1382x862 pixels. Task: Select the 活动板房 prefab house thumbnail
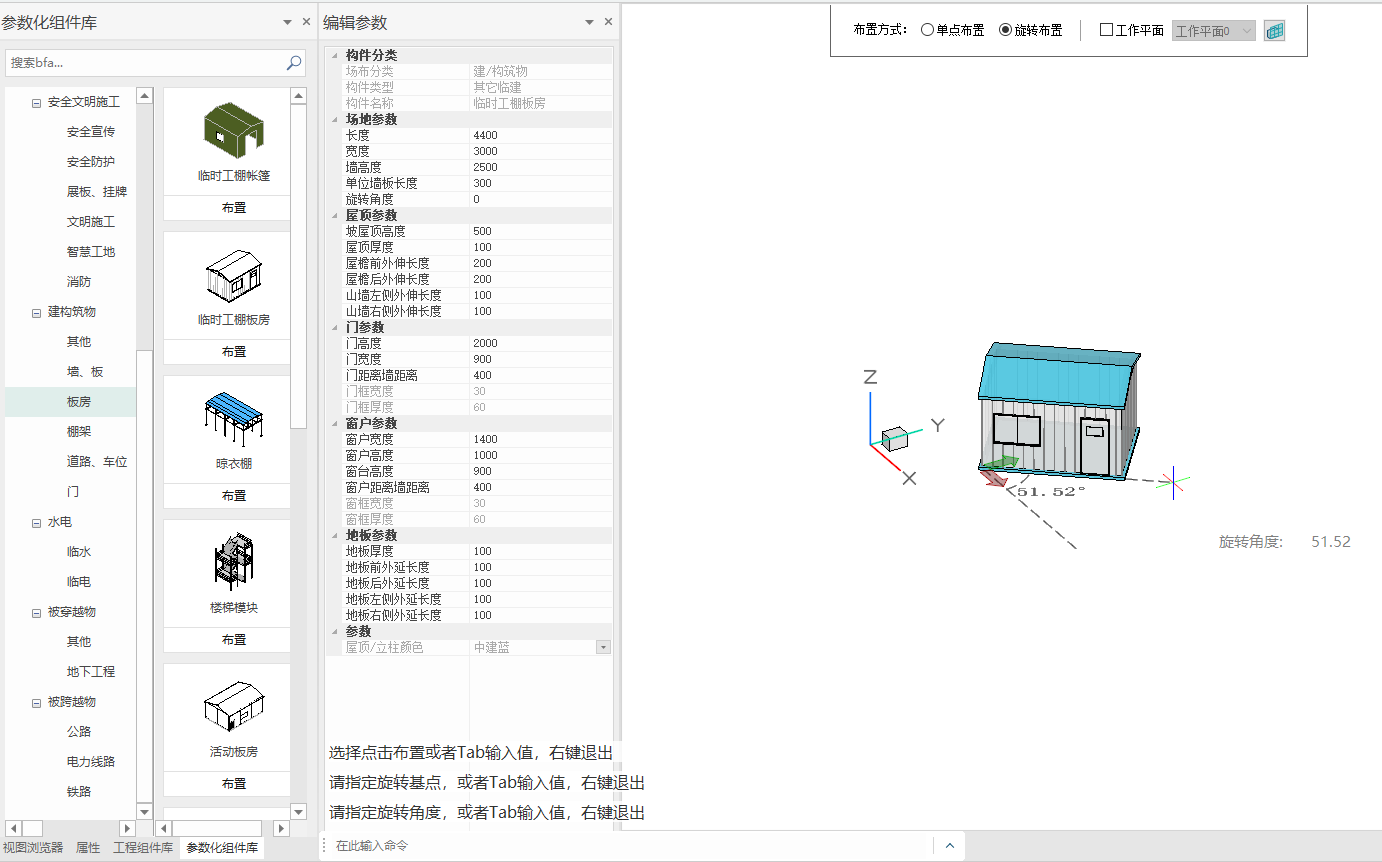[234, 707]
